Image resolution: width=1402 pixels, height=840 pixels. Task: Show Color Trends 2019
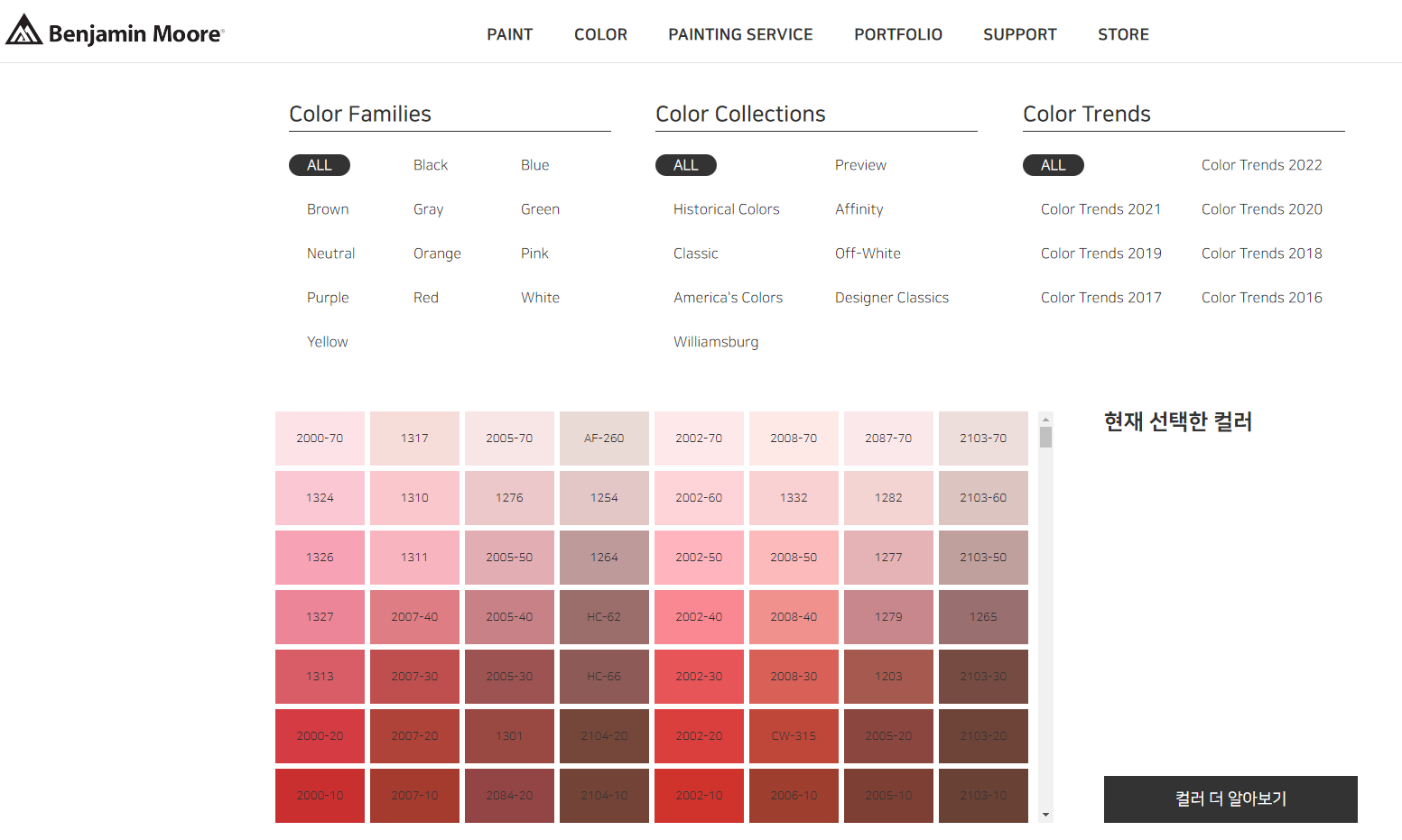point(1101,254)
